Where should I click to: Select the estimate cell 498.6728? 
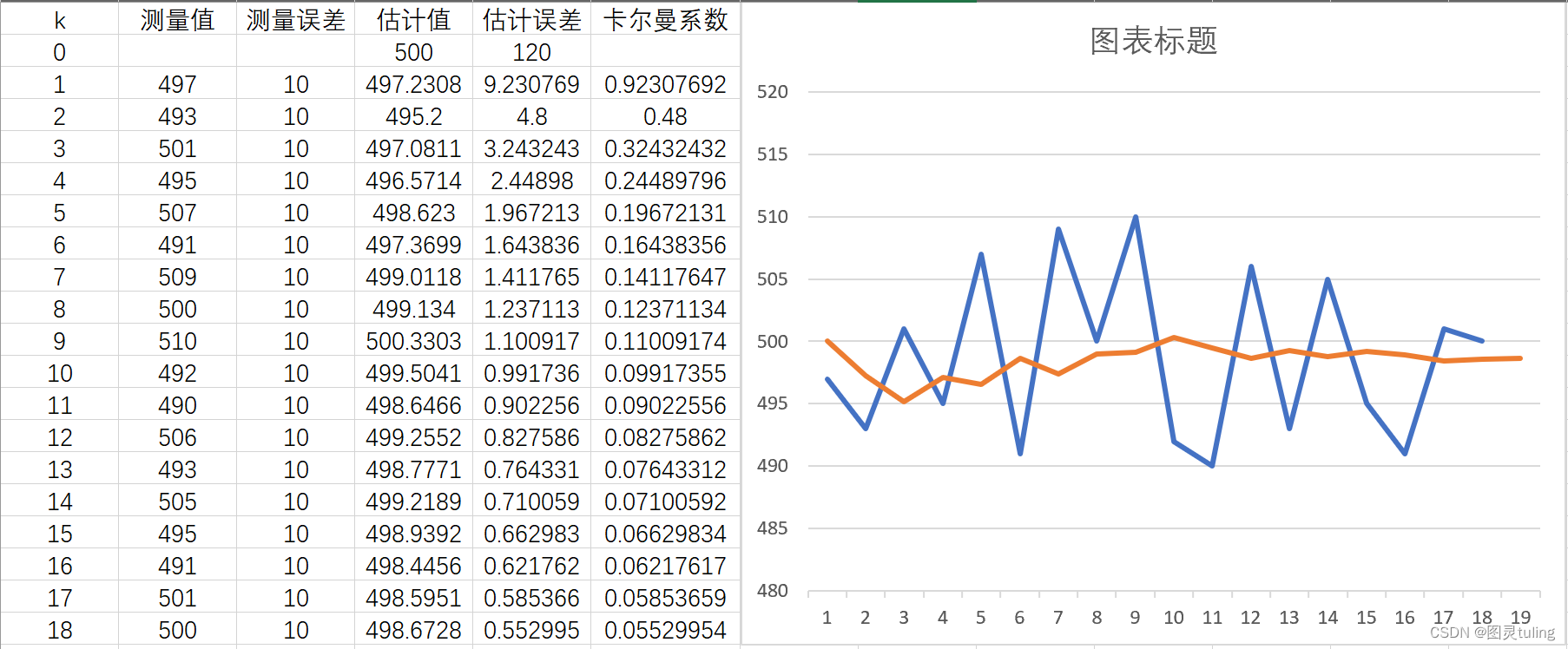point(413,630)
